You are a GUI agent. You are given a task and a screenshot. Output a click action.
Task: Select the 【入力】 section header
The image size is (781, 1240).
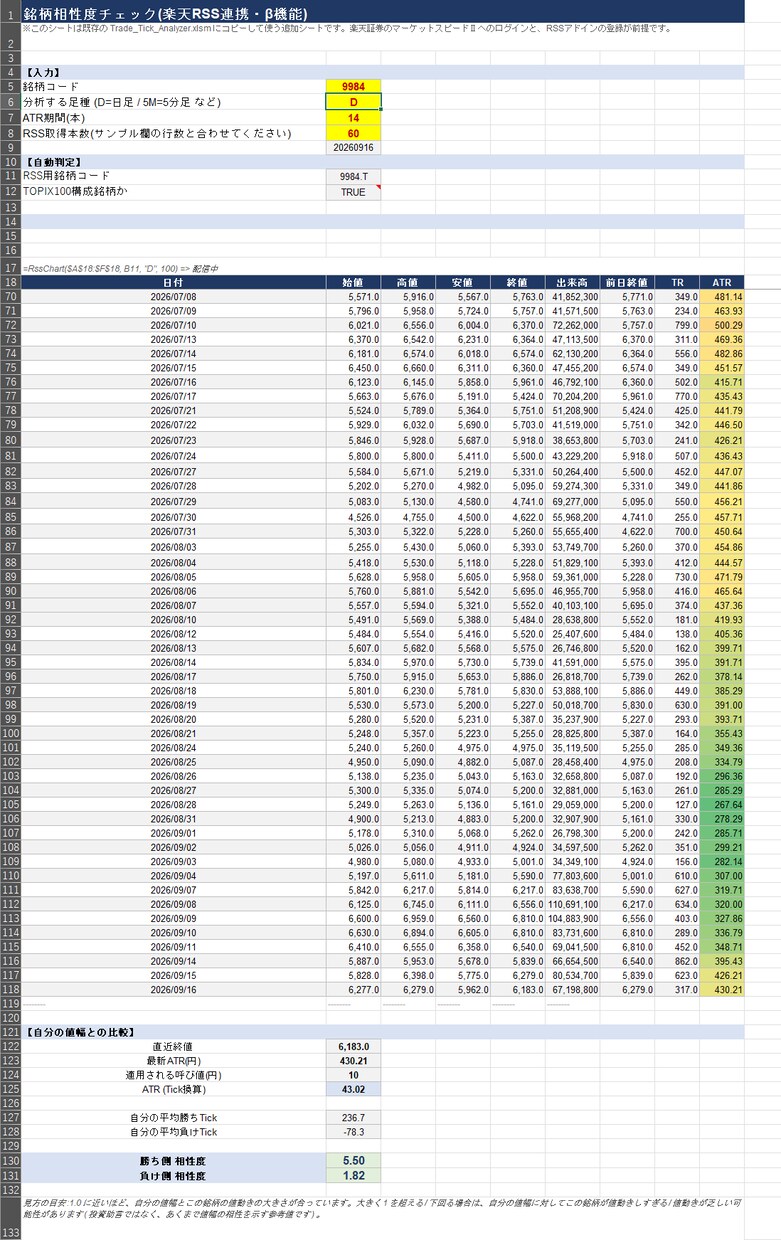(x=383, y=72)
